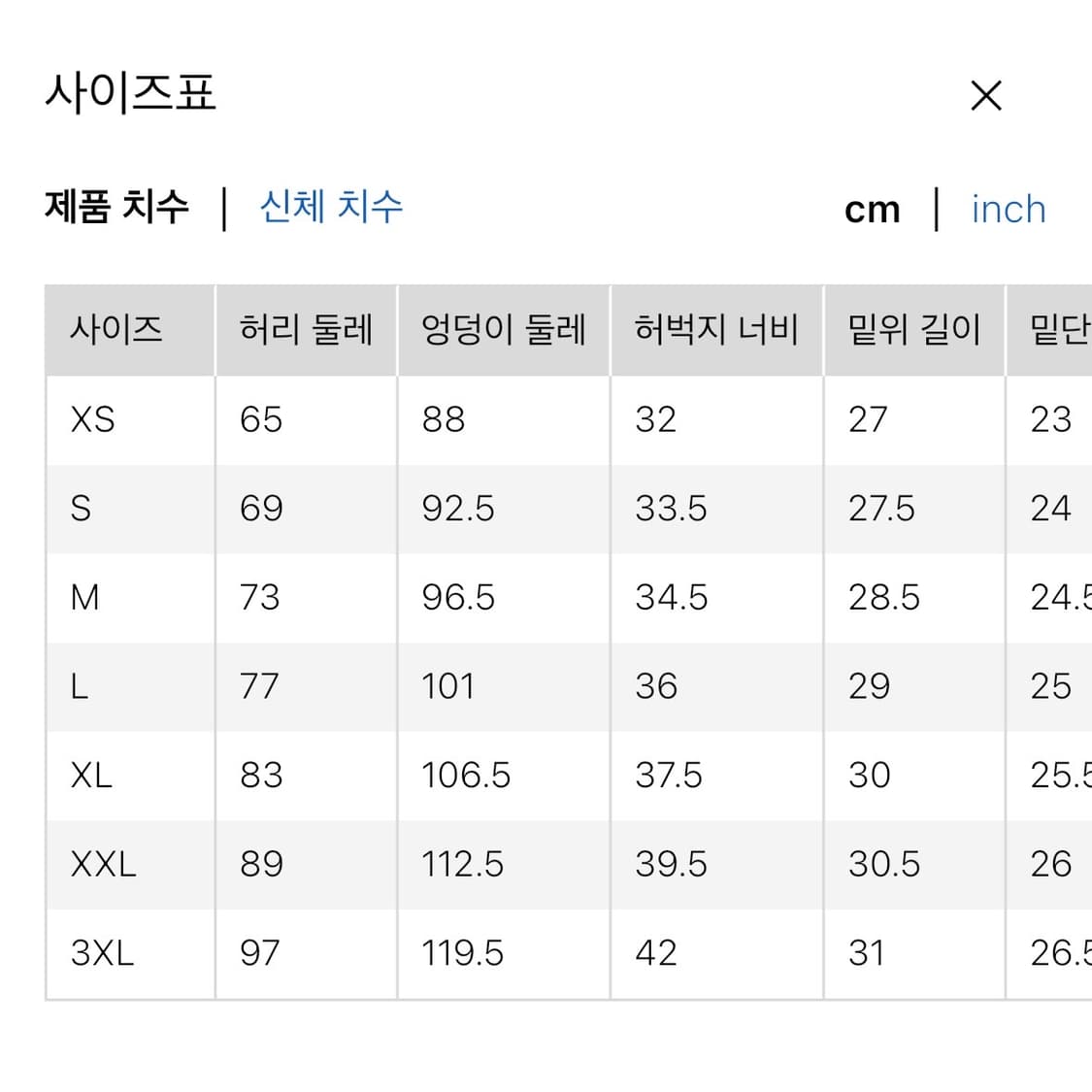1092x1092 pixels.
Task: Click the 엉덩이 둘레 hip column header
Action: pyautogui.click(x=503, y=330)
